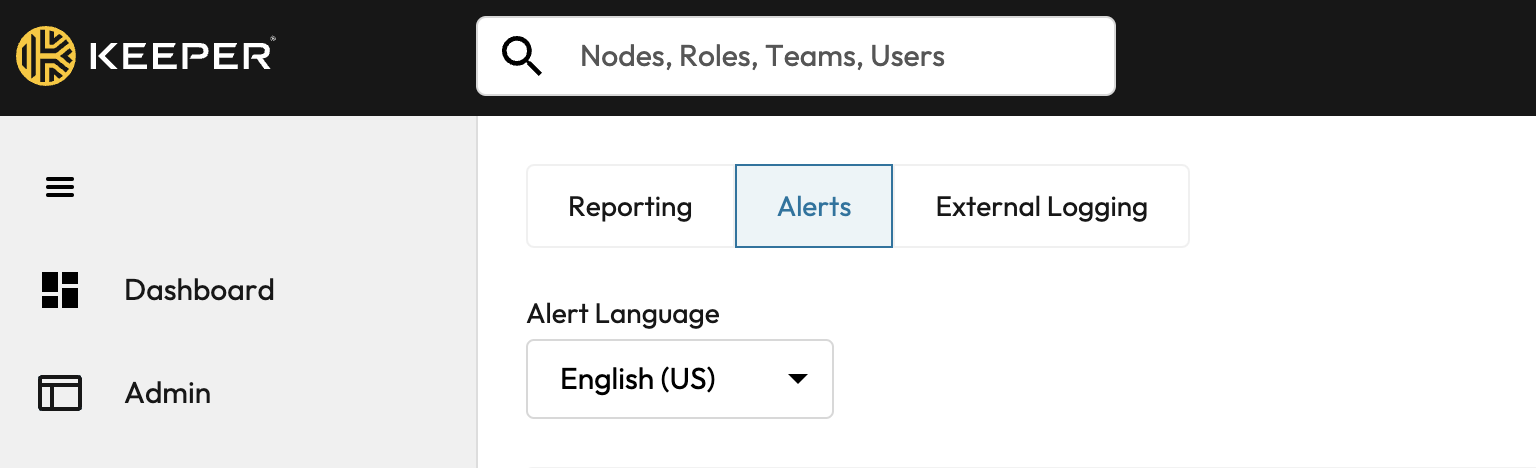This screenshot has height=468, width=1536.
Task: Click the Dashboard grid icon
Action: coord(60,290)
